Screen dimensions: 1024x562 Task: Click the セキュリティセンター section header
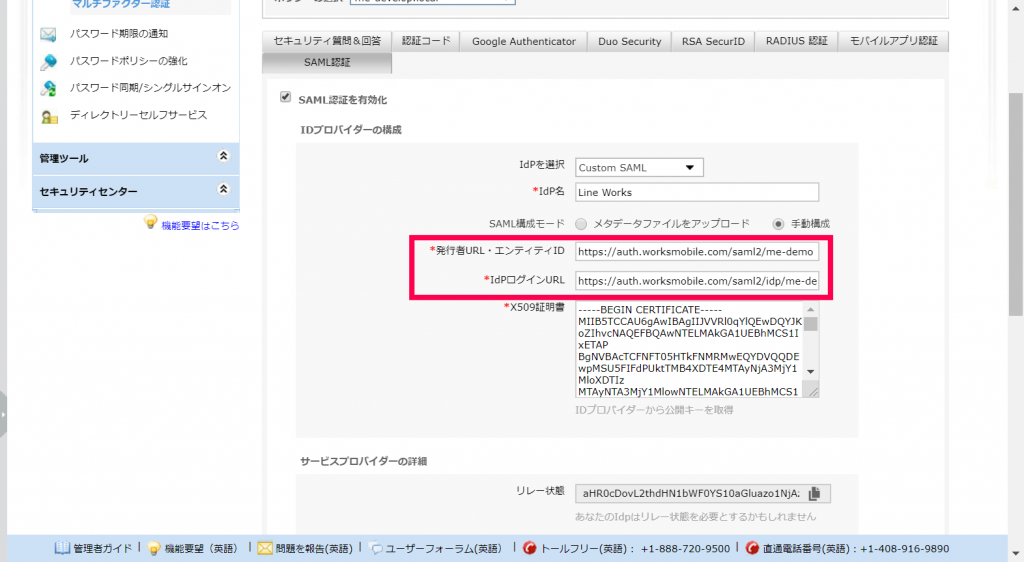(136, 192)
